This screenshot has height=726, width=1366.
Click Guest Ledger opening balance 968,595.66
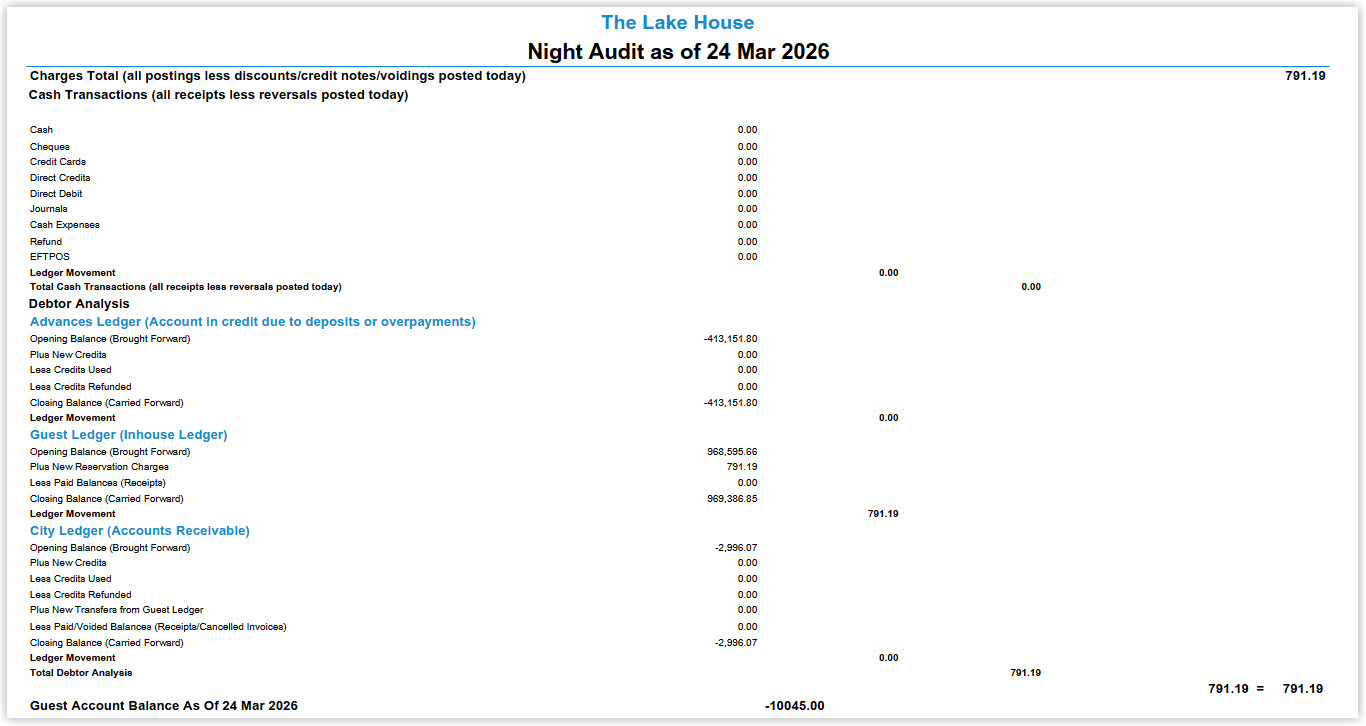pos(732,452)
